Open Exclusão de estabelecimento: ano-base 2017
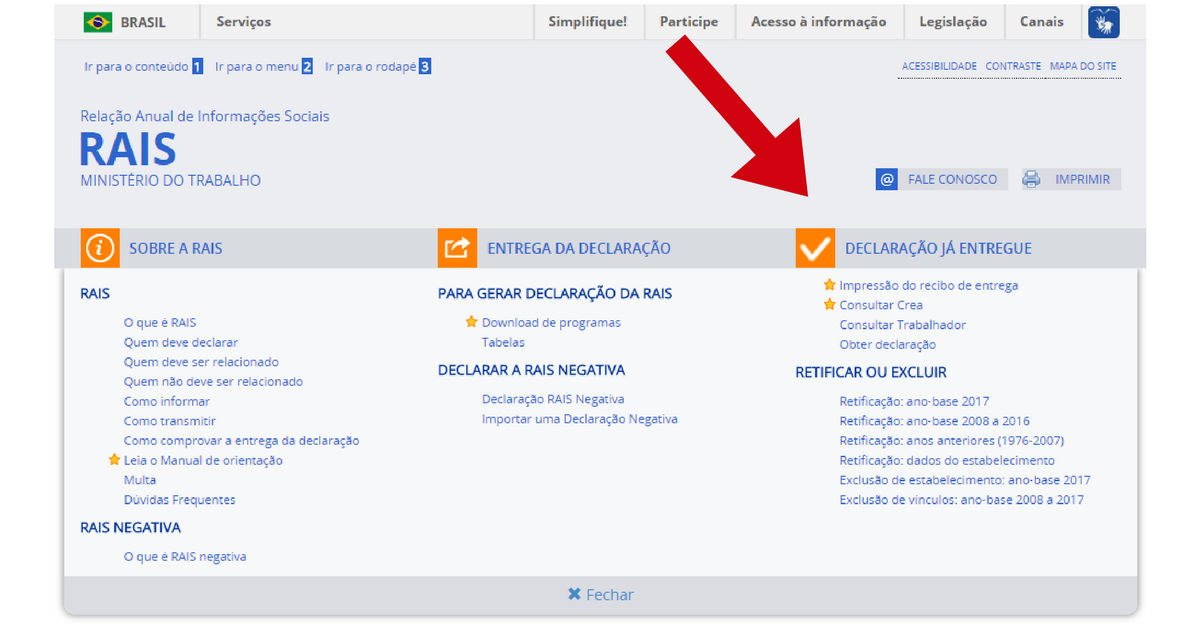This screenshot has height=628, width=1200. [x=965, y=480]
